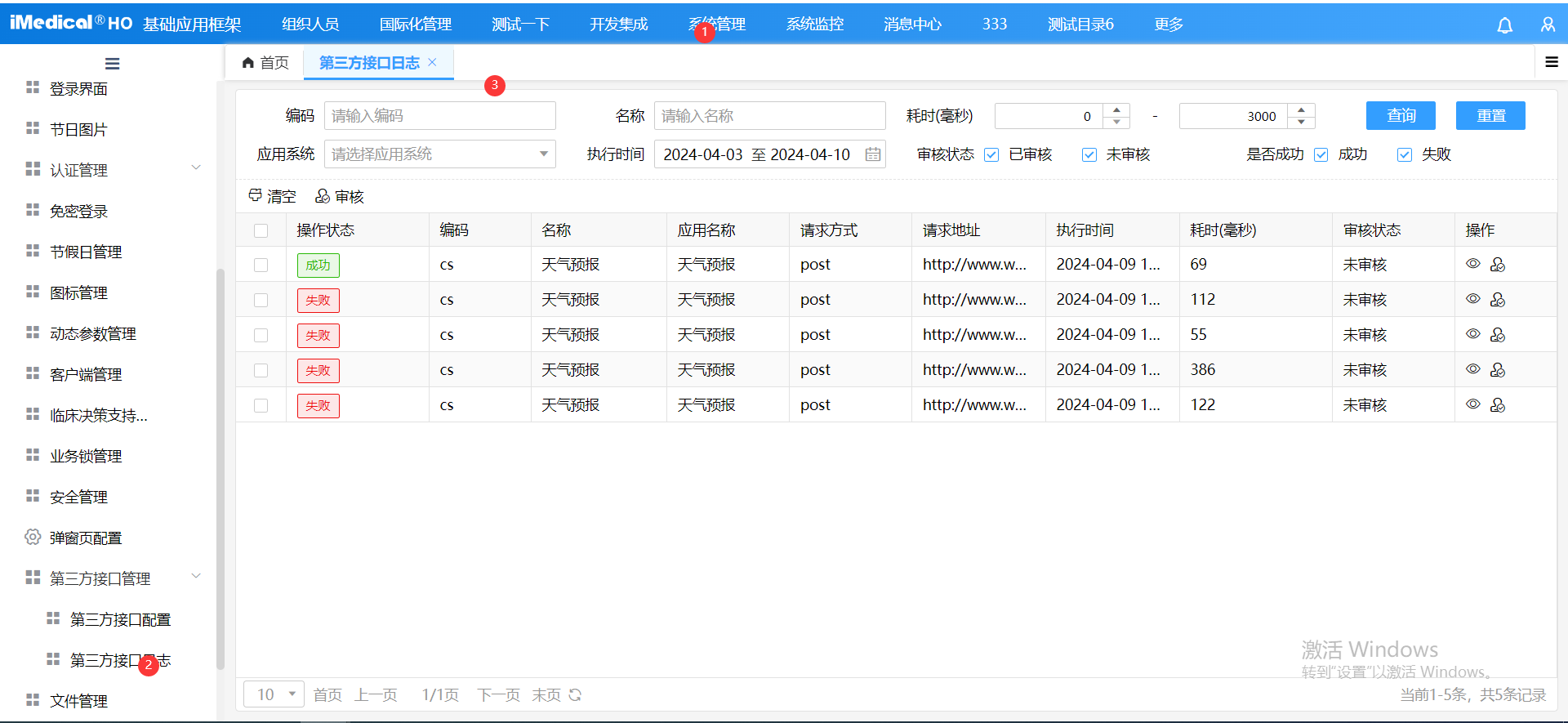Open the page size dropdown showing 10
This screenshot has width=1568, height=723.
[x=274, y=694]
